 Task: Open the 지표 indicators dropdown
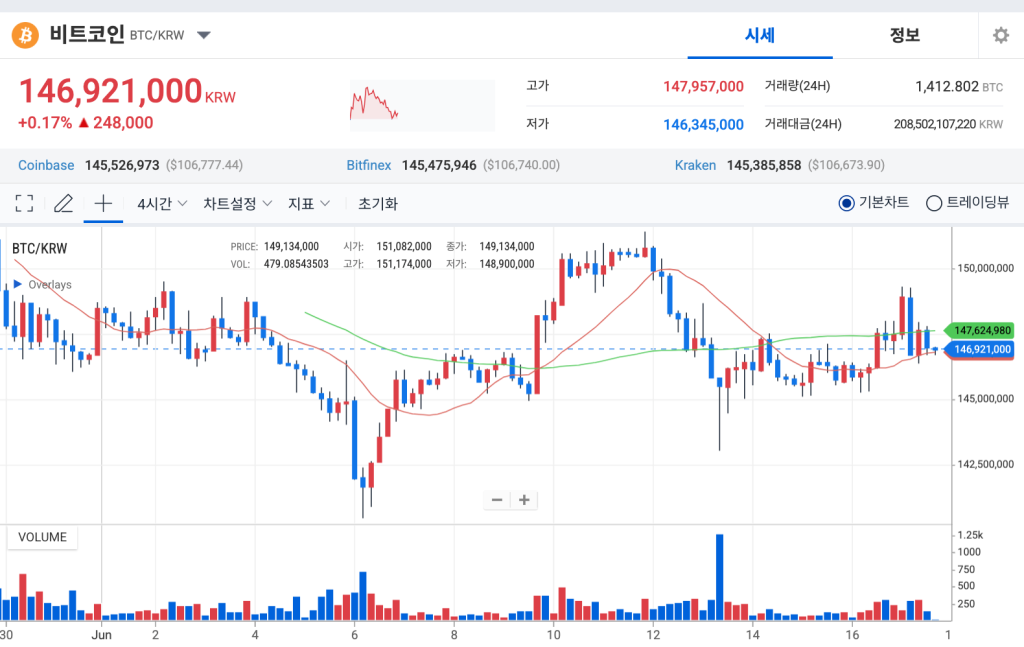308,204
